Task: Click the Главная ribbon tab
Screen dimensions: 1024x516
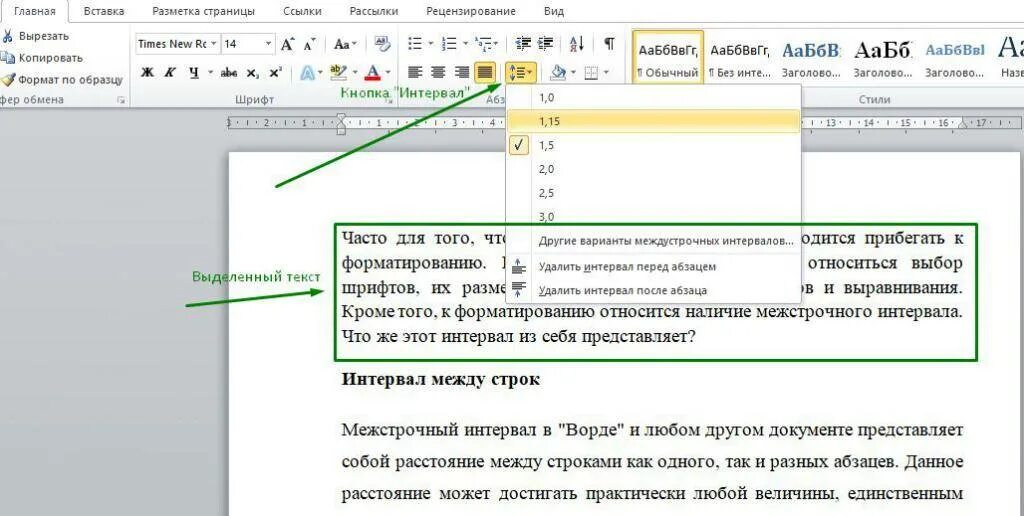Action: pos(35,11)
